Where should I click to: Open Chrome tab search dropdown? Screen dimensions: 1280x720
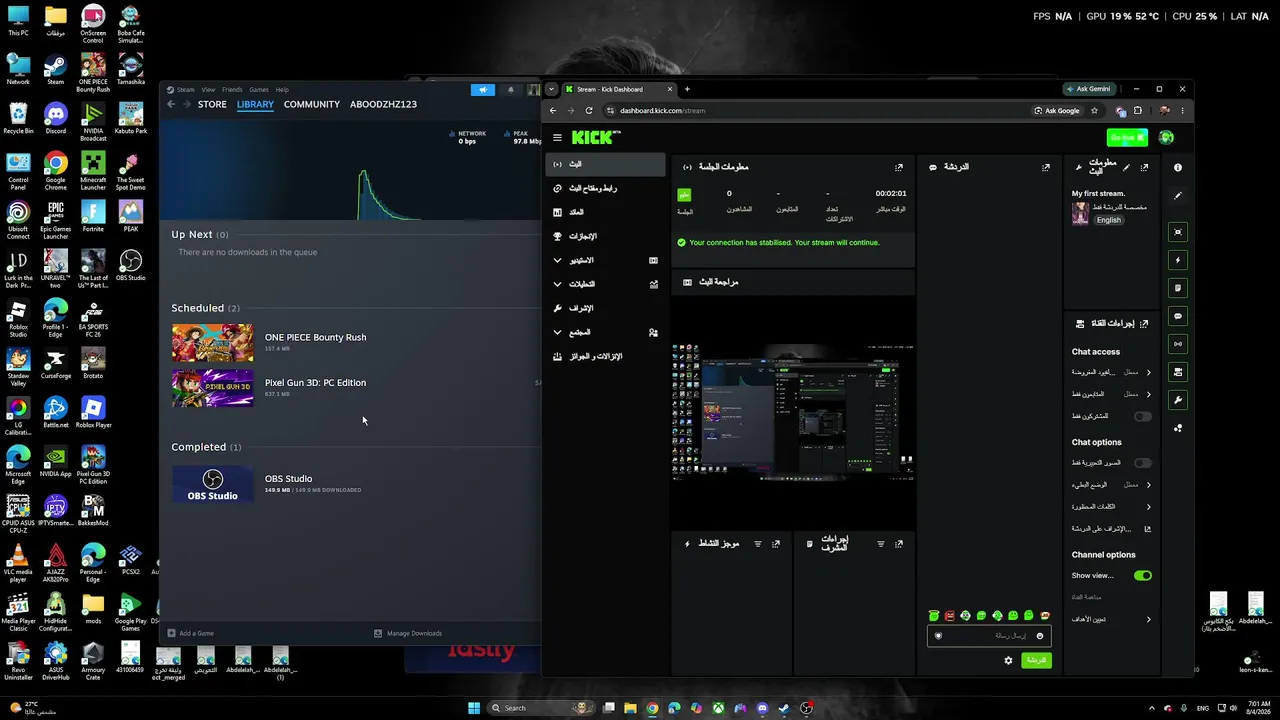click(551, 89)
